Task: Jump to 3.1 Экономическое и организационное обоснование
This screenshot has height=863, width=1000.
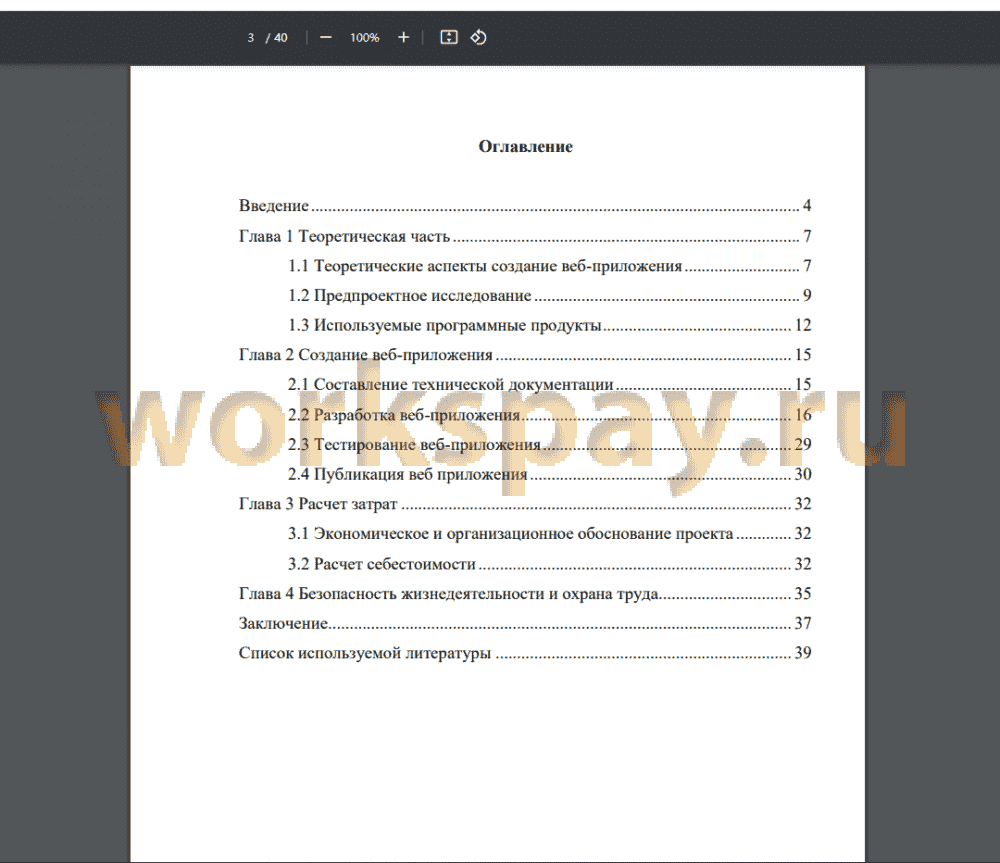Action: point(550,534)
